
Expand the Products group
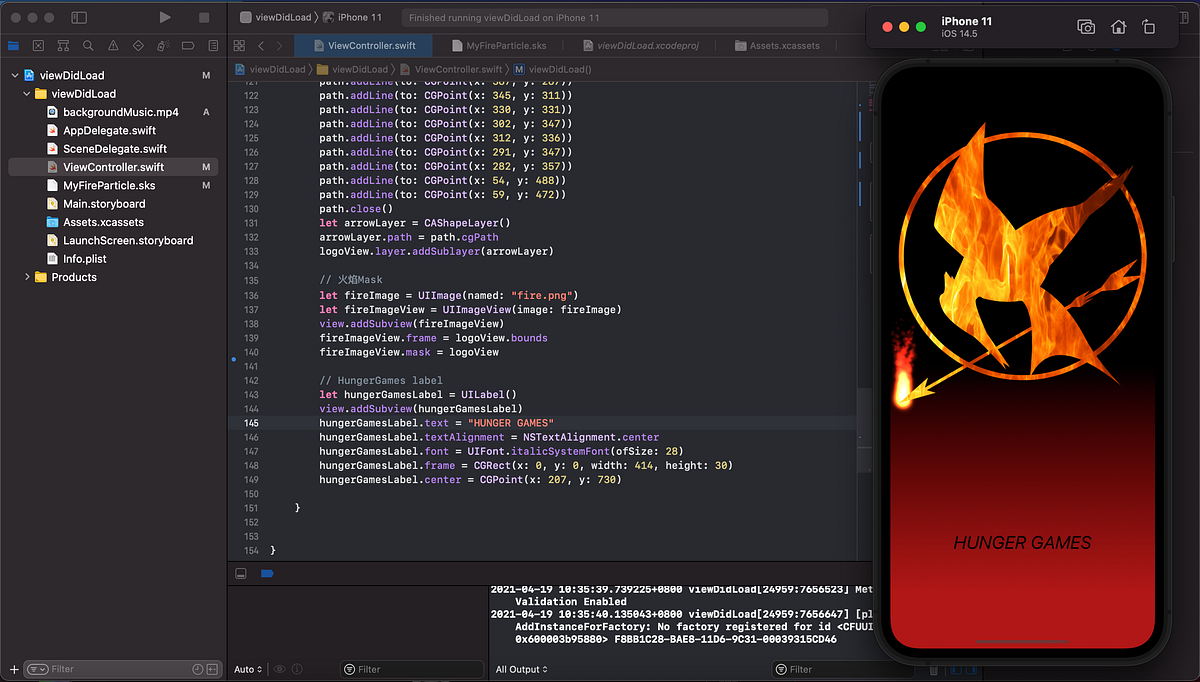point(27,277)
